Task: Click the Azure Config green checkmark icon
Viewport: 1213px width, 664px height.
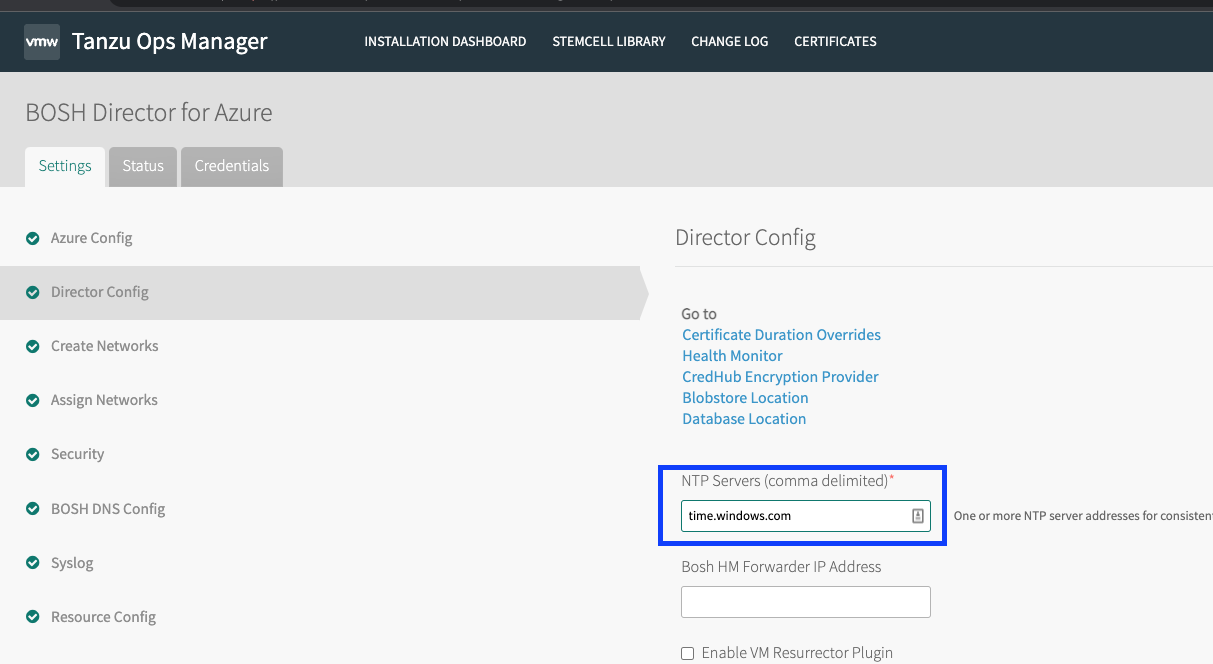Action: 32,239
